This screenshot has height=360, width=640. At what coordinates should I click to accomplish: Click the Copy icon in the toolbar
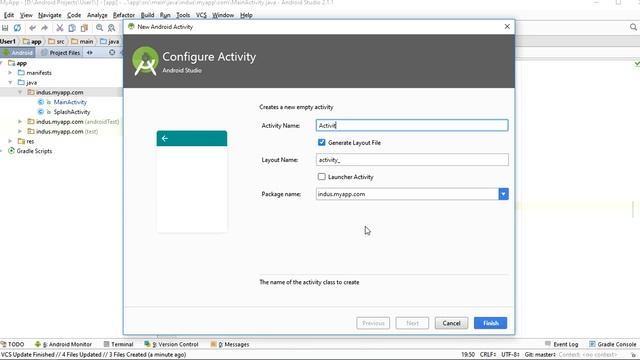[x=72, y=28]
